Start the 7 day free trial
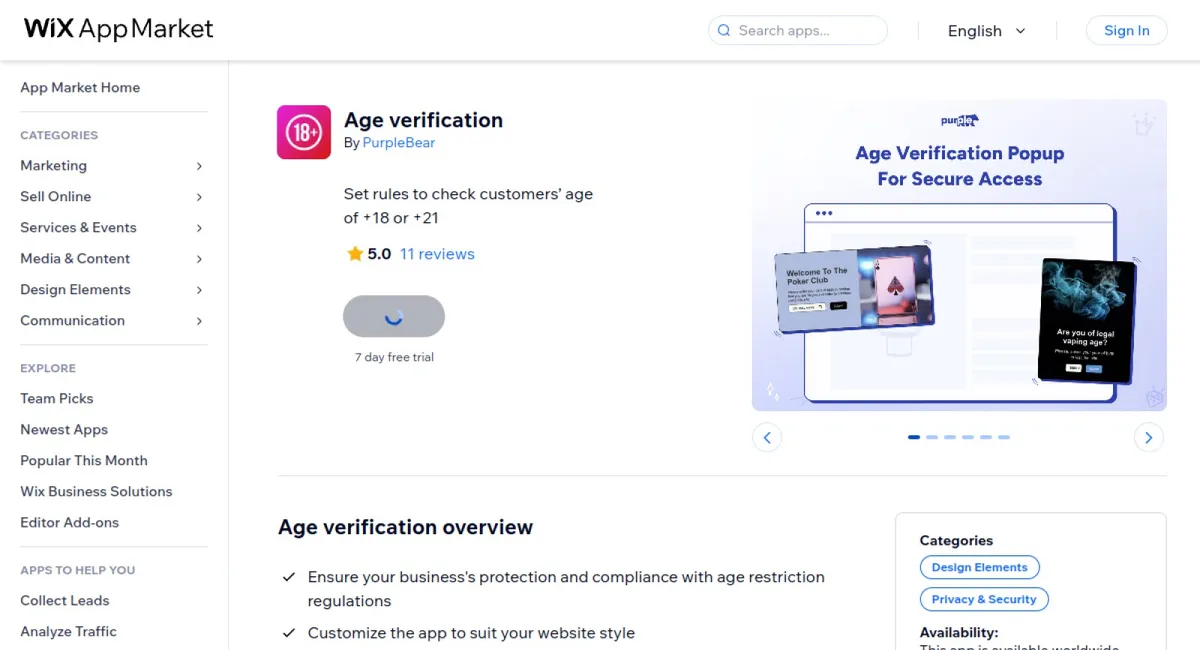The width and height of the screenshot is (1200, 650). point(394,316)
